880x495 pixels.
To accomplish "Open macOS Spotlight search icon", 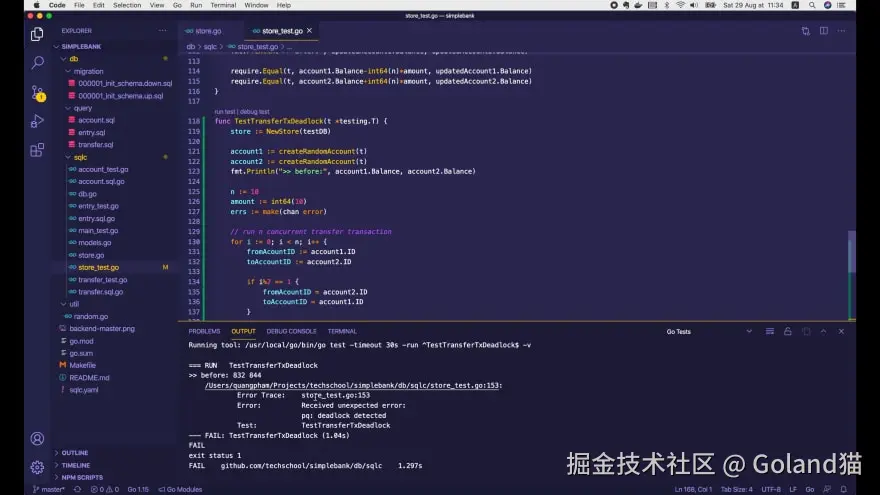I will (x=812, y=5).
